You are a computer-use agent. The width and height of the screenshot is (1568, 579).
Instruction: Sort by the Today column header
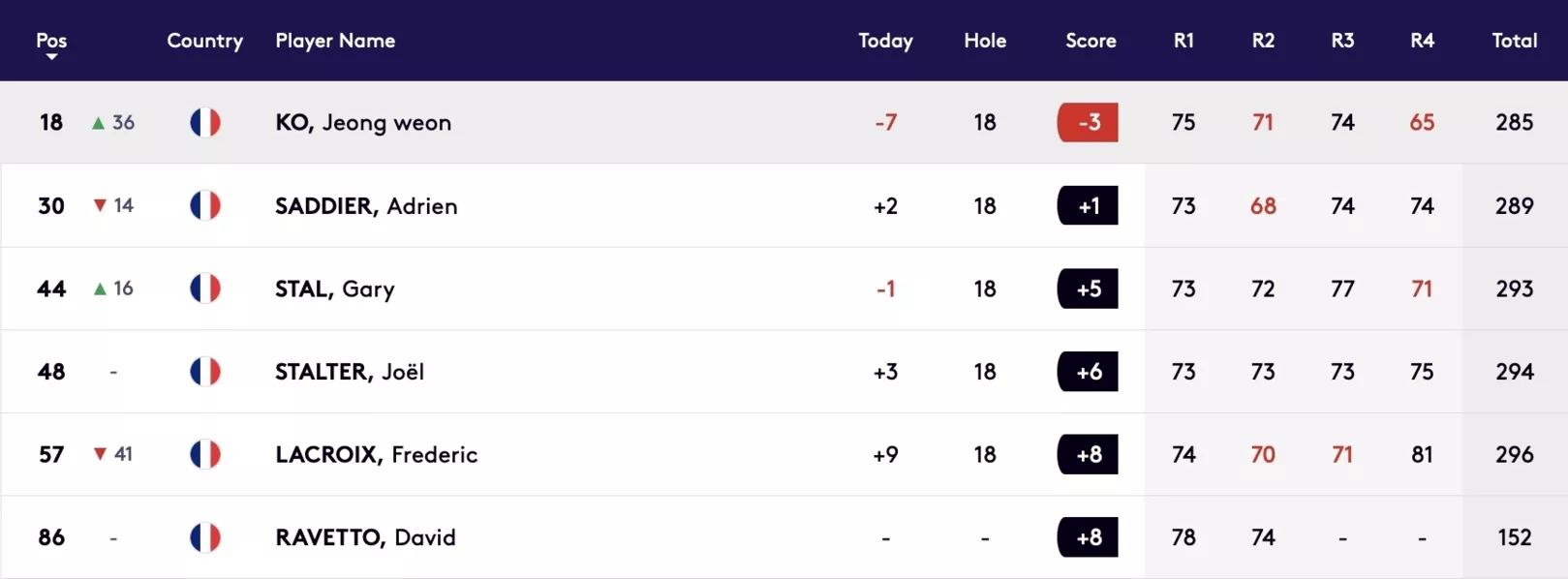tap(885, 41)
